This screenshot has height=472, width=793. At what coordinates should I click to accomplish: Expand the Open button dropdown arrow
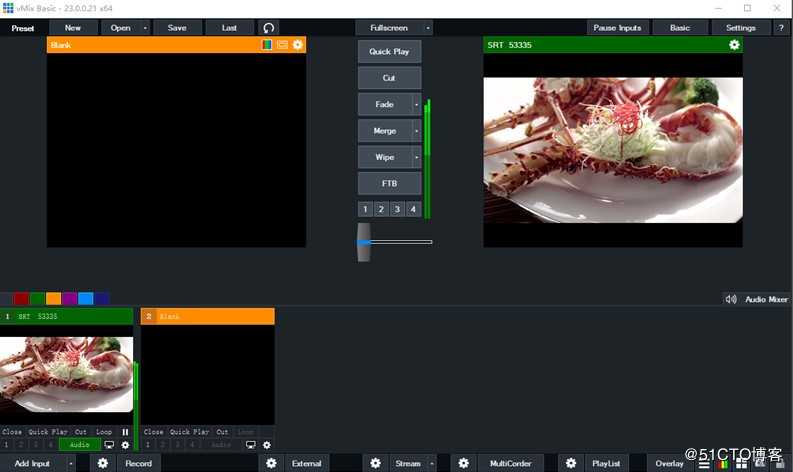tap(145, 28)
